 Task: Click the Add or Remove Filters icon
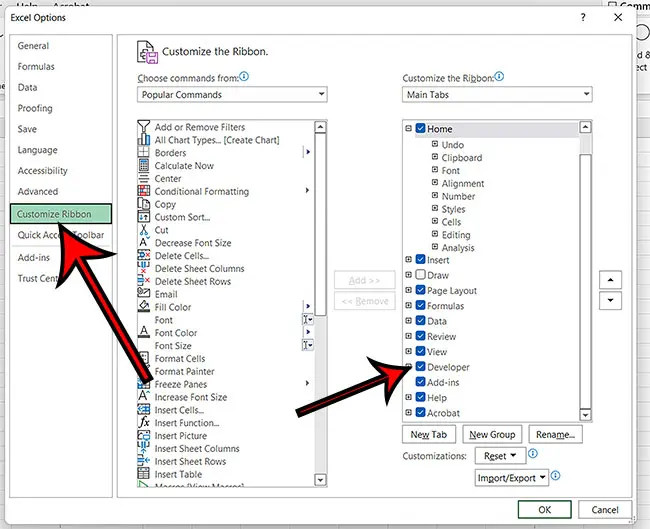coord(145,127)
